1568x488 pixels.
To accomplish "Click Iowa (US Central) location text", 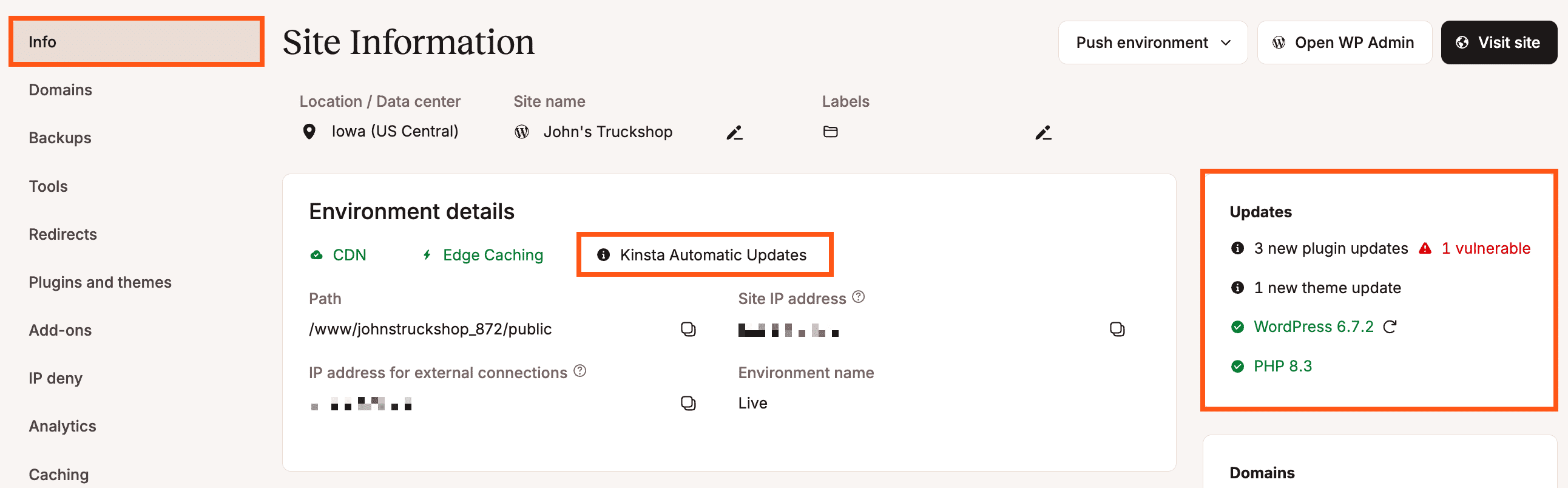I will (x=394, y=132).
